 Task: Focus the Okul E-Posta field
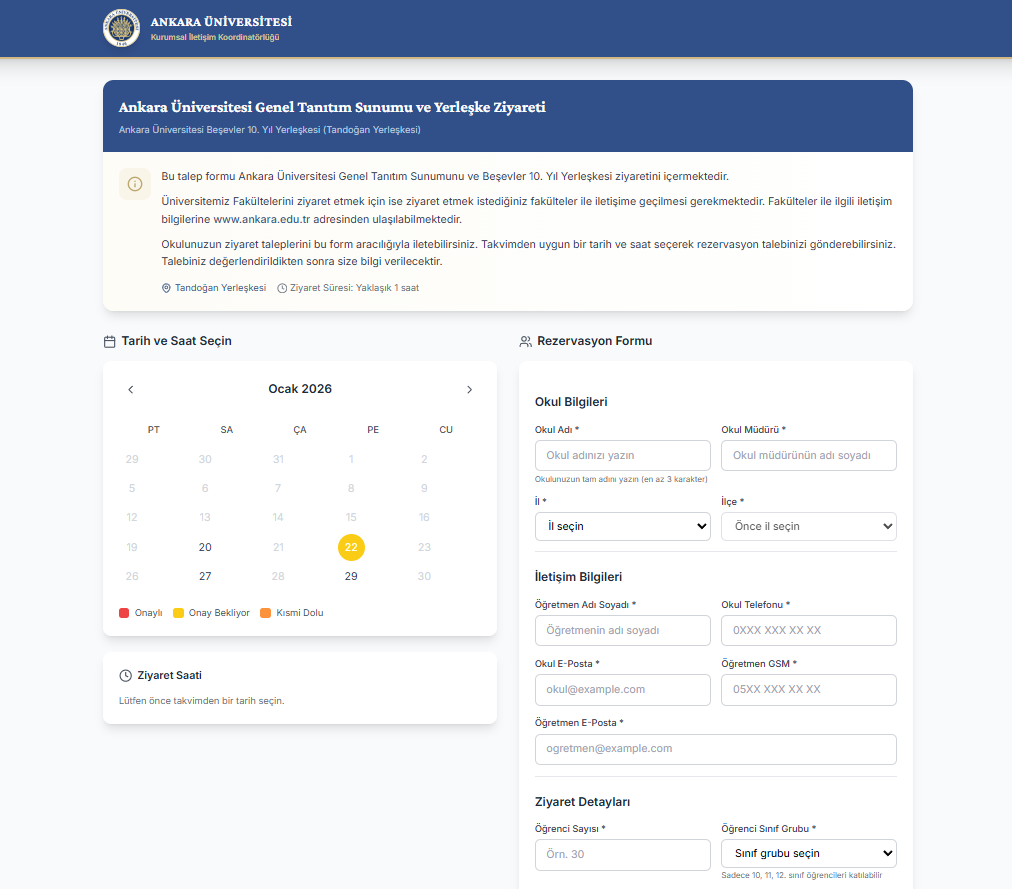pyautogui.click(x=623, y=690)
